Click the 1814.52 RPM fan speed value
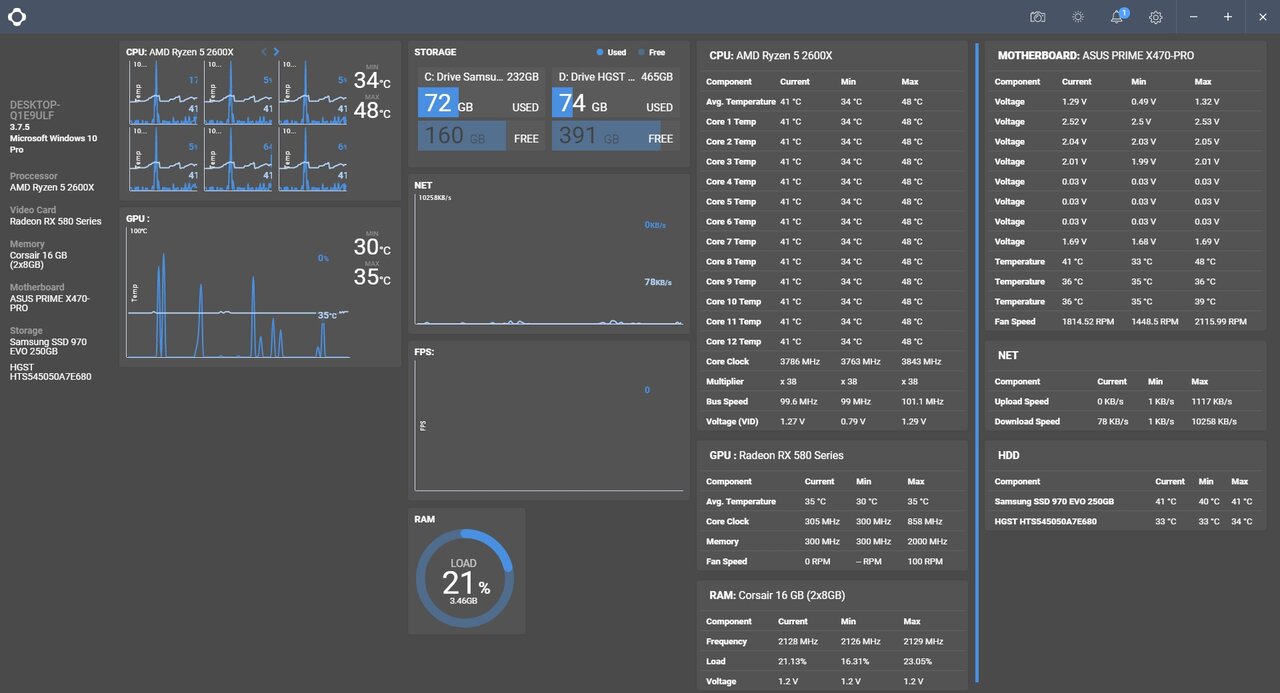Screen dimensions: 1280x693 (x=1087, y=322)
